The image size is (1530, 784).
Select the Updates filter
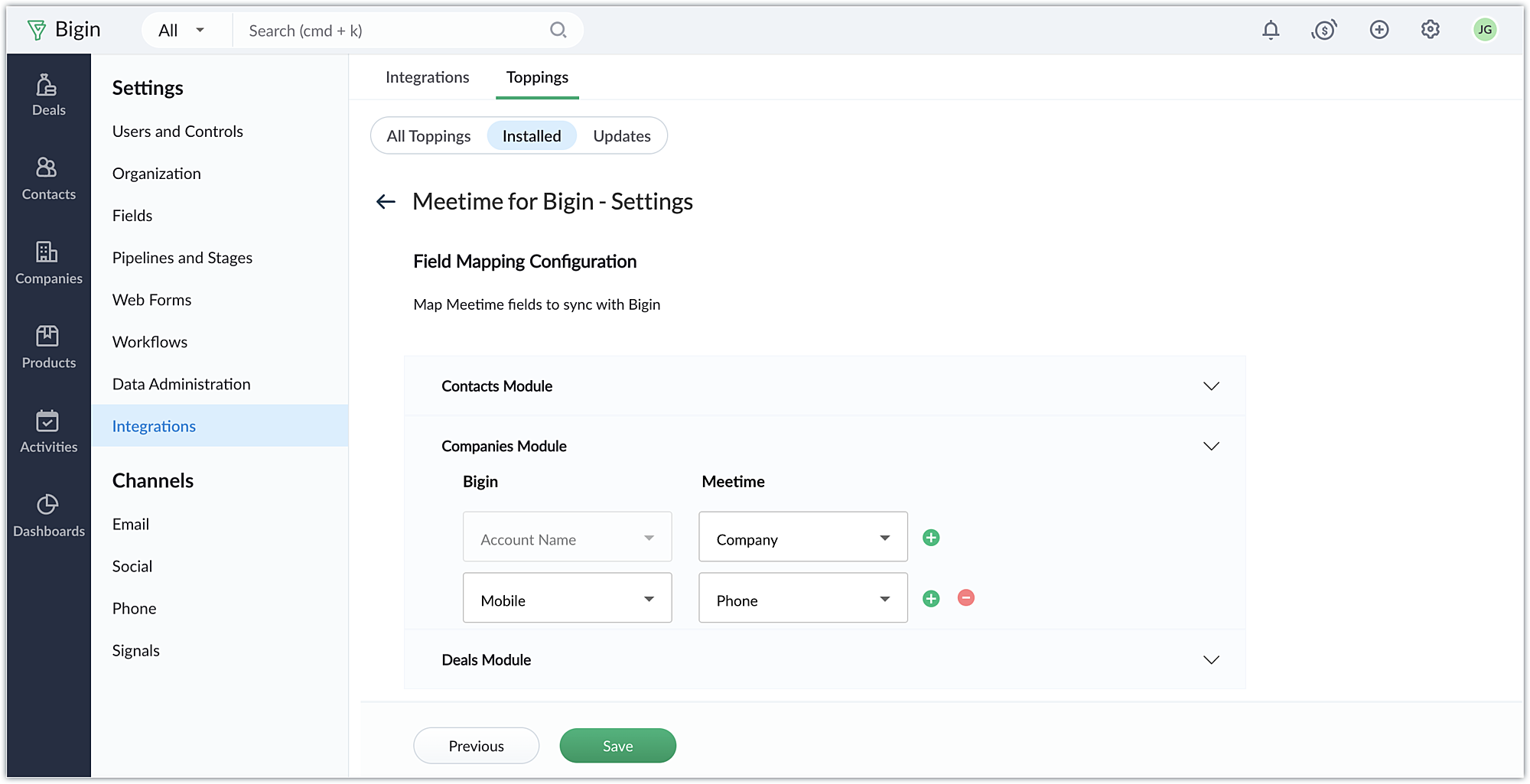(622, 136)
